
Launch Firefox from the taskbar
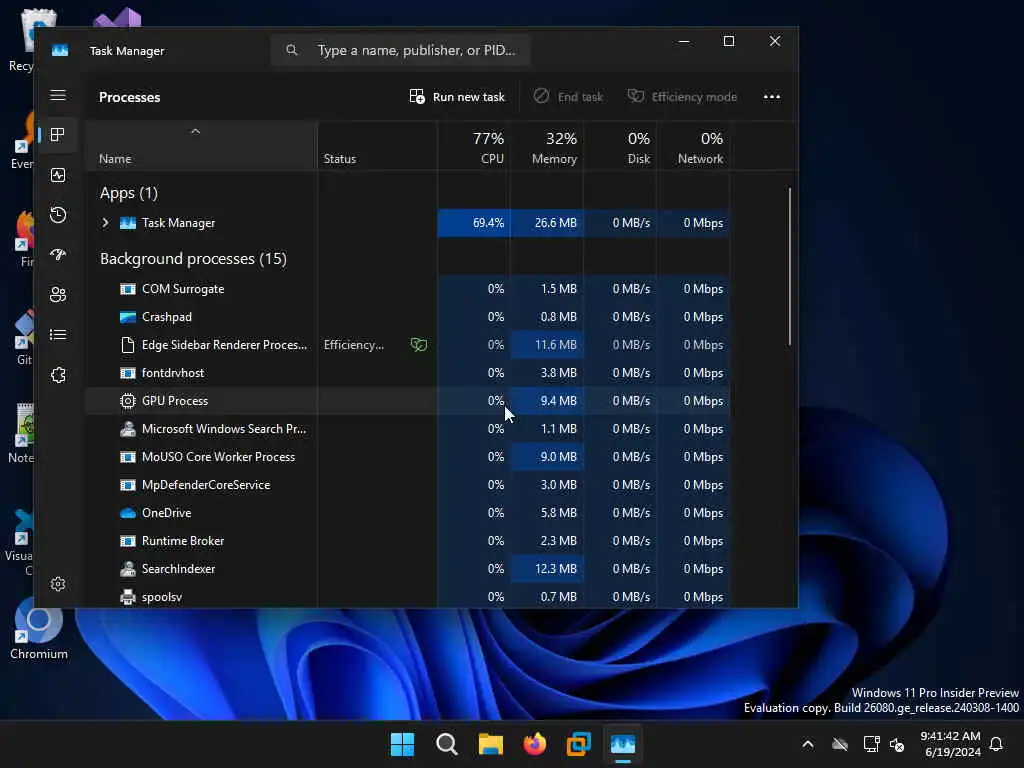[x=535, y=744]
